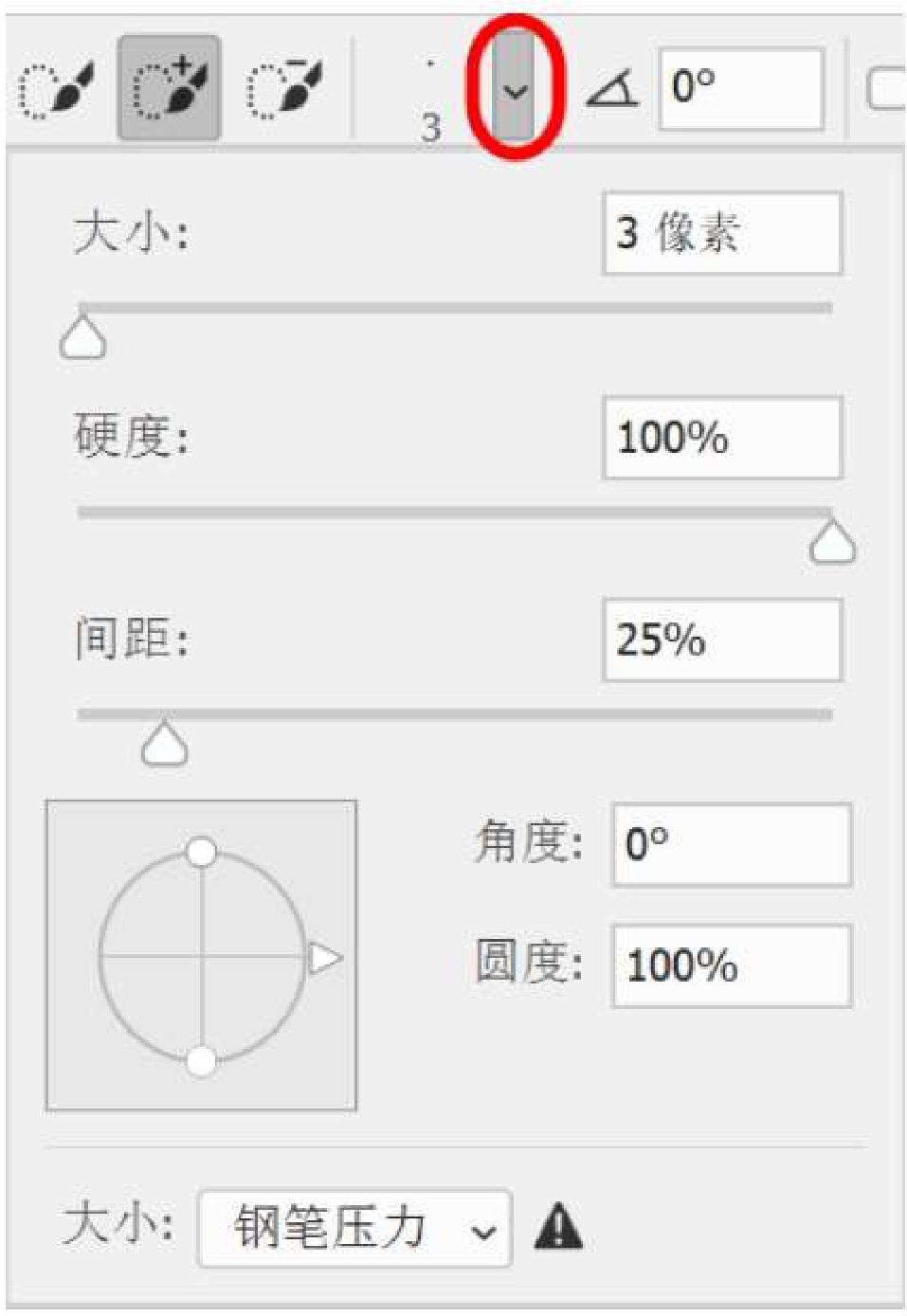Image resolution: width=907 pixels, height=1316 pixels.
Task: Click the 硬度 field showing 100%
Action: tap(721, 439)
